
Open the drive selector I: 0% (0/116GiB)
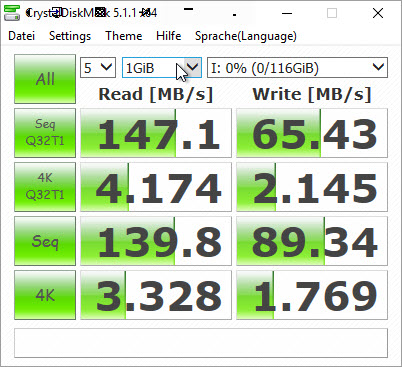click(x=297, y=68)
